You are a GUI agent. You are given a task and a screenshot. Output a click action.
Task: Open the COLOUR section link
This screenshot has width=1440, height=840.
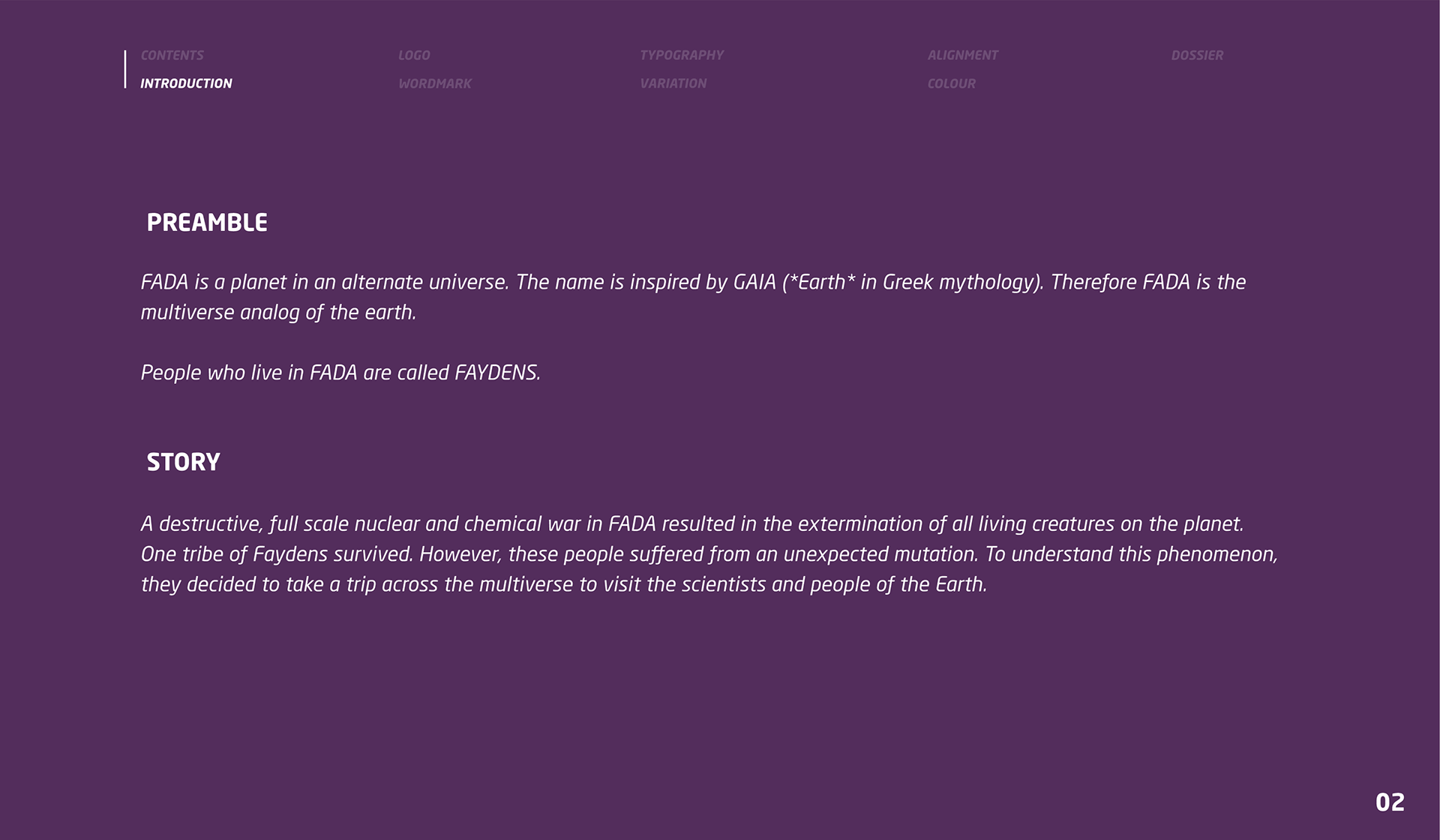951,83
